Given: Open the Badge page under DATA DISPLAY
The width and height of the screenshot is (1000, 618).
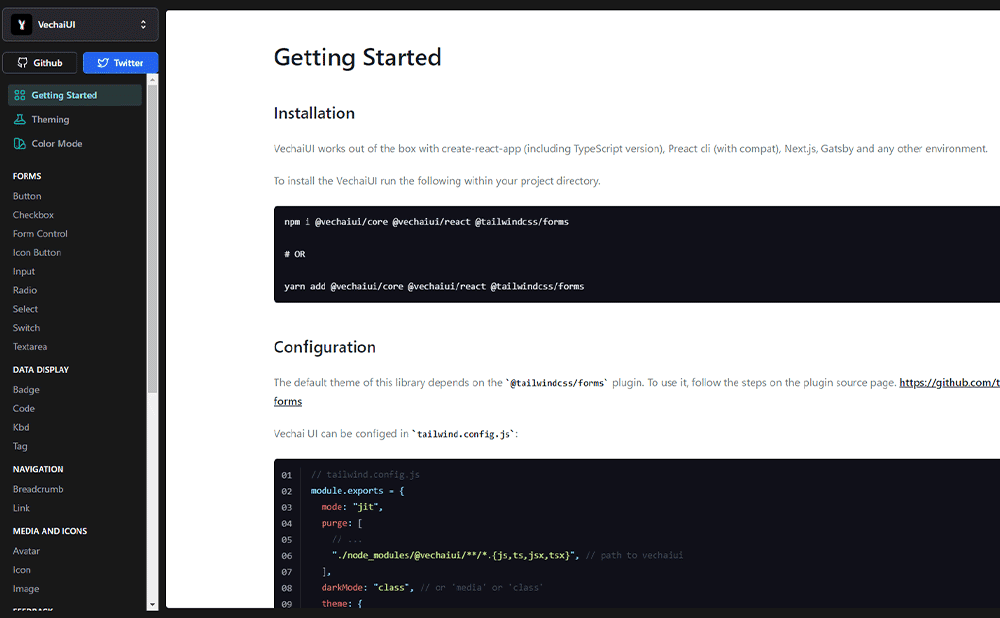Looking at the screenshot, I should pos(24,389).
